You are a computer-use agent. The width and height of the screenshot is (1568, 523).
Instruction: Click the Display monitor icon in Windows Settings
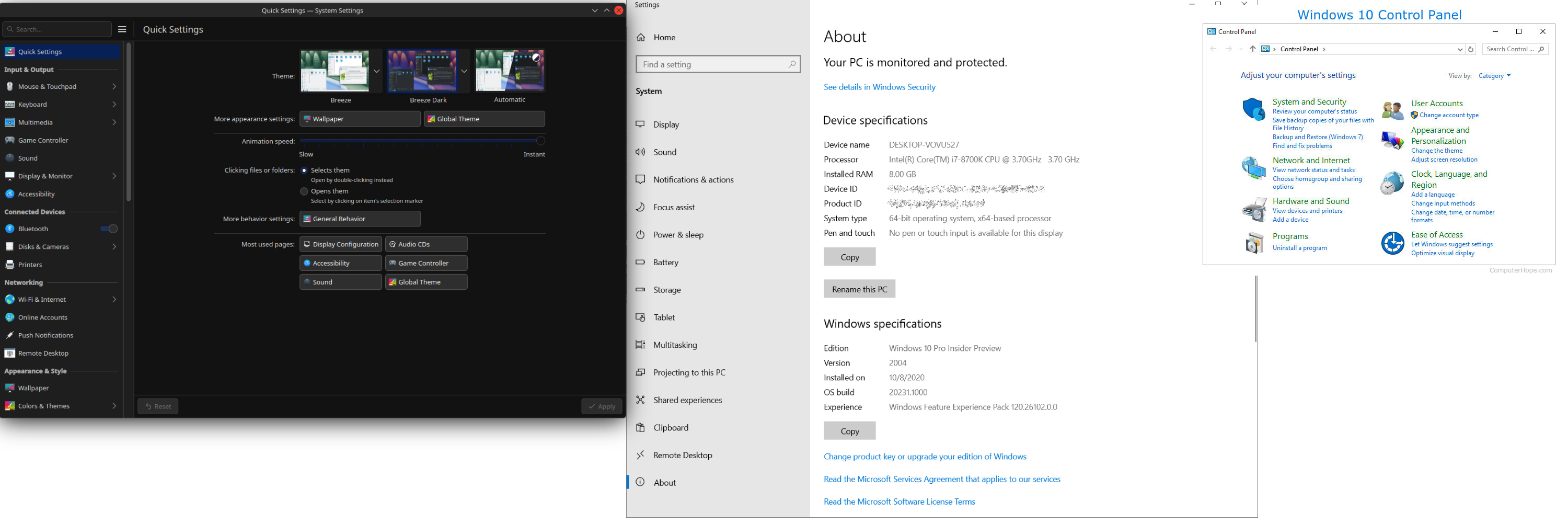640,124
